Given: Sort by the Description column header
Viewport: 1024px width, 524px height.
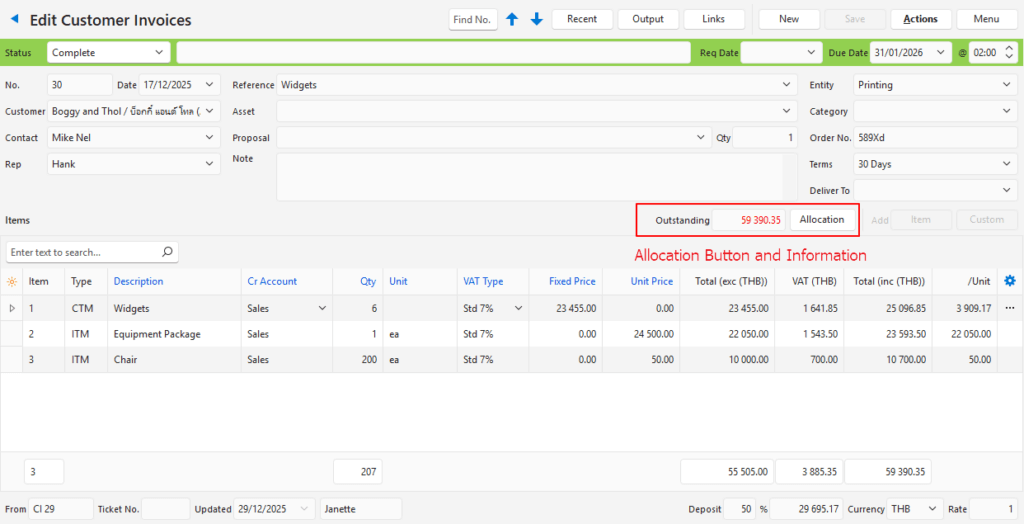Looking at the screenshot, I should coord(138,281).
